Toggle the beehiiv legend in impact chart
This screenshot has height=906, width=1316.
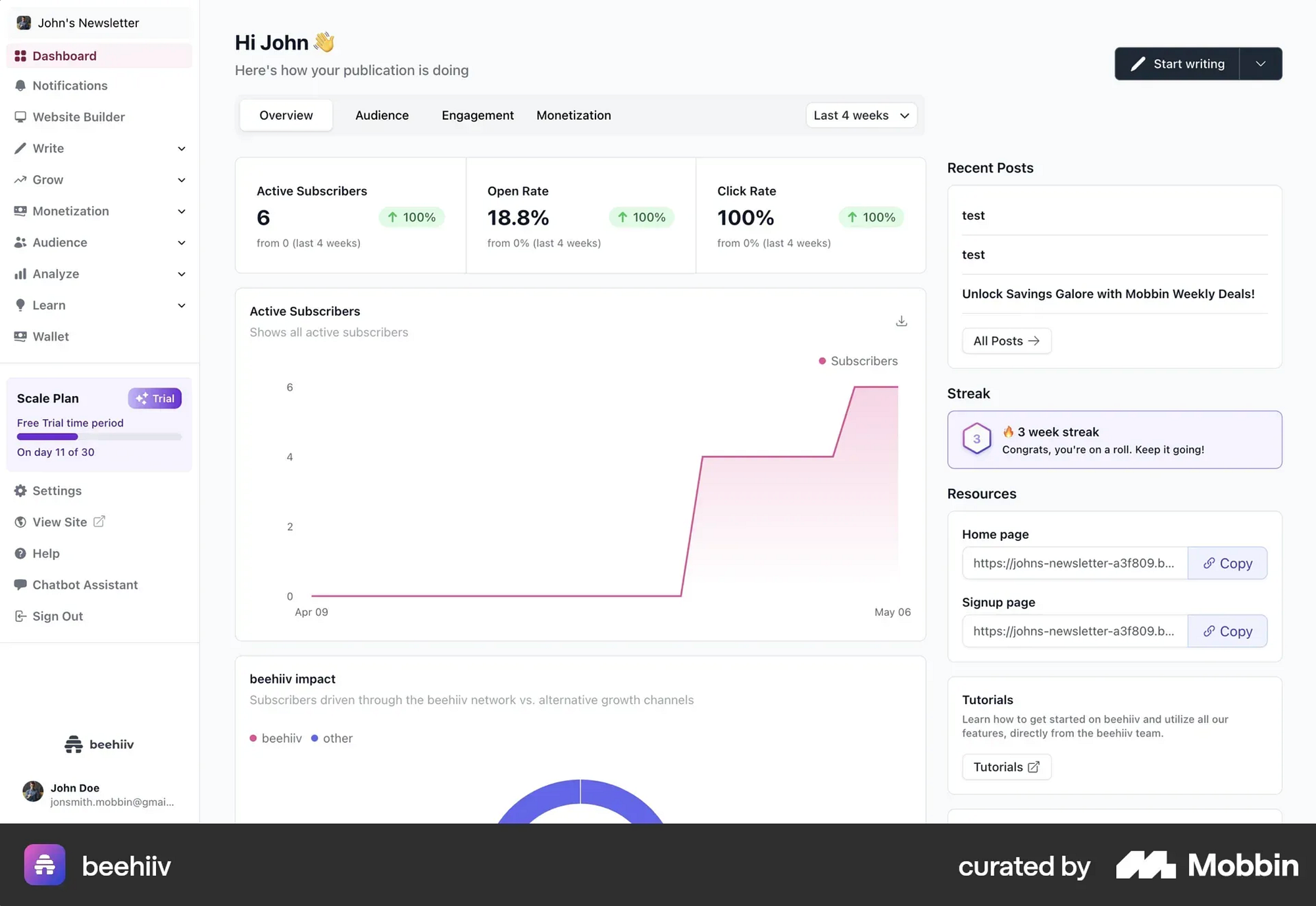click(275, 738)
